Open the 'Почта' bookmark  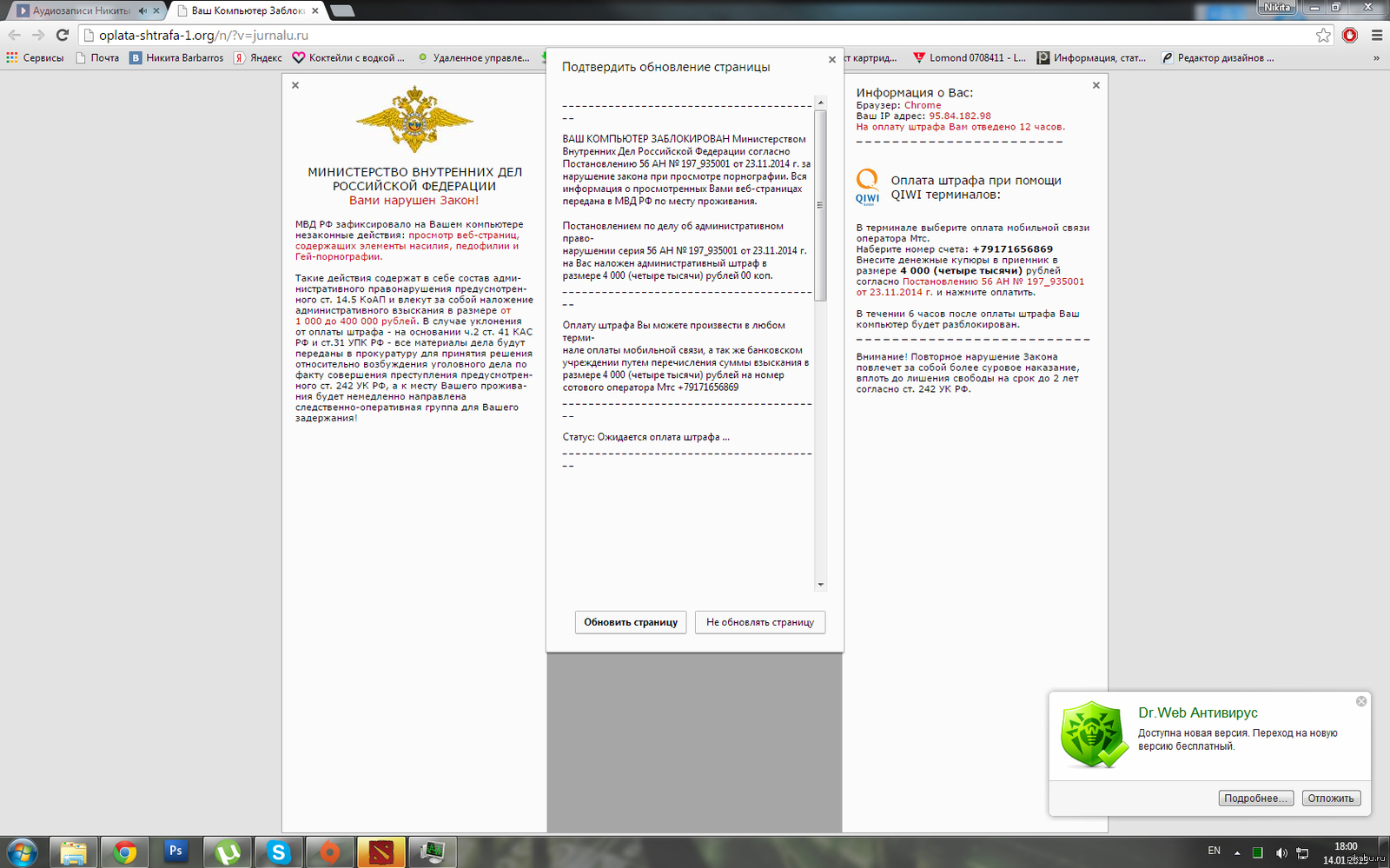point(97,58)
